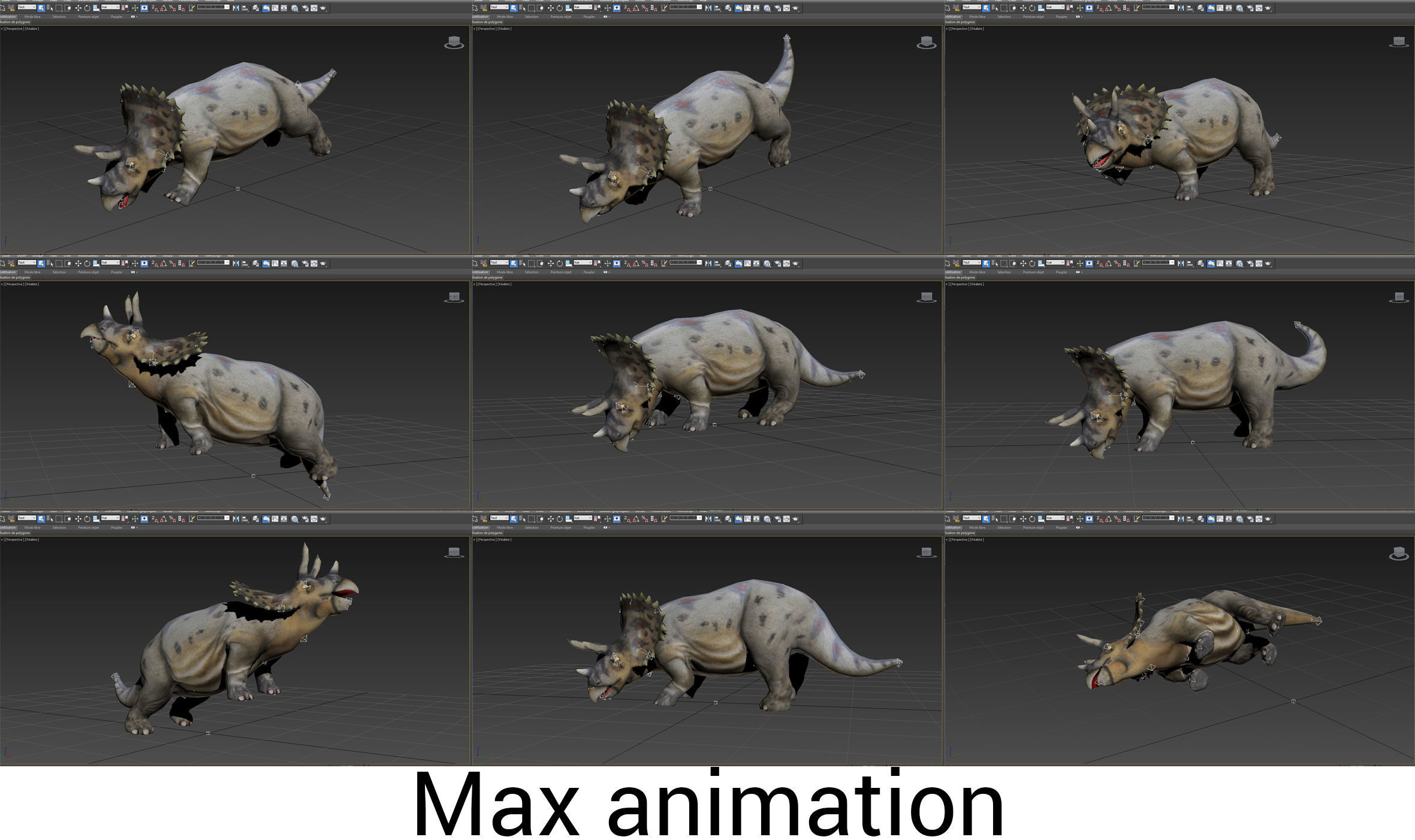Activate Select and Move in center screenshot
This screenshot has height=840, width=1415.
click(x=551, y=263)
